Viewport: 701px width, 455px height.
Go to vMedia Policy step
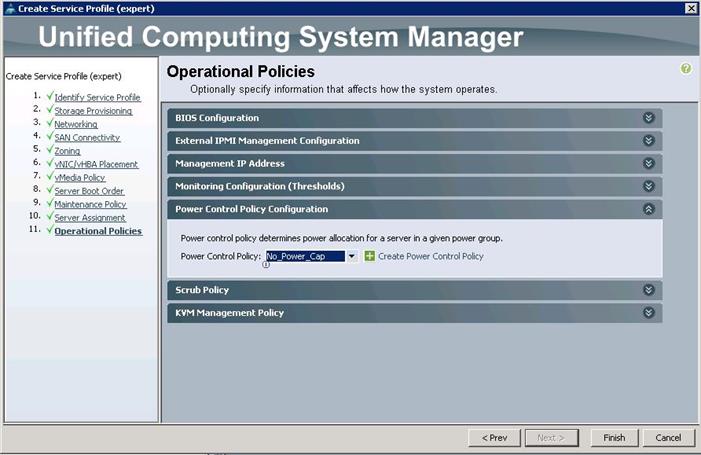[80, 178]
